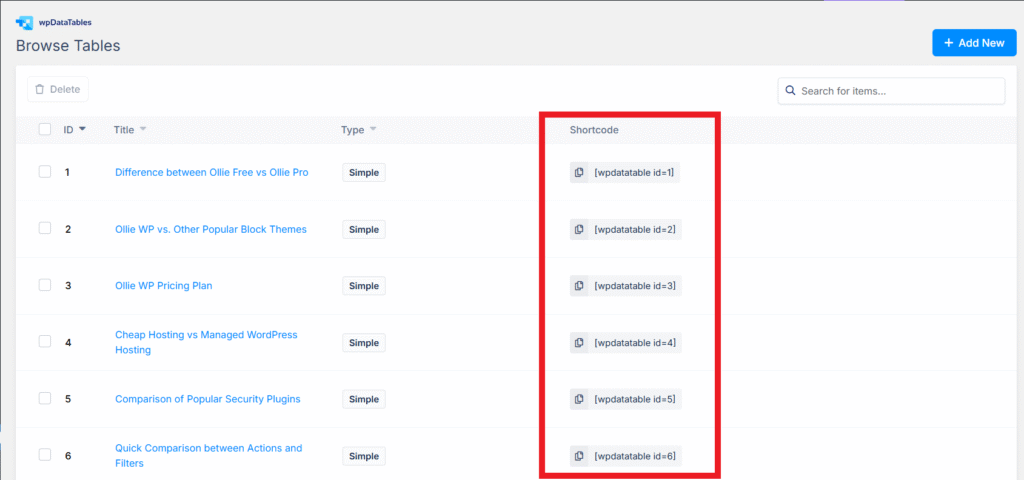Open Comparison of Popular Security Plugins table
Screen dimensions: 1024x480
[207, 399]
